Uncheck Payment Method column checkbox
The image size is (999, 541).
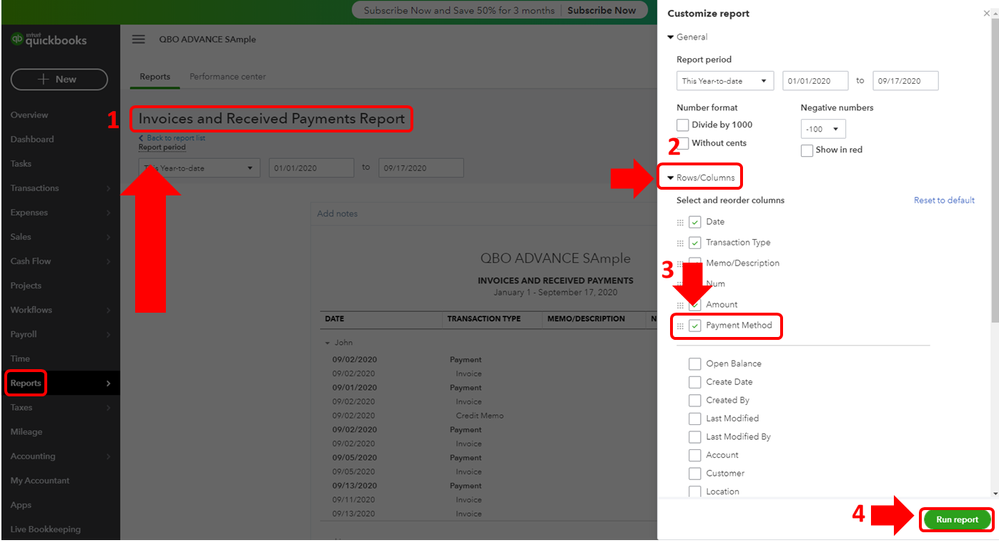pos(695,326)
